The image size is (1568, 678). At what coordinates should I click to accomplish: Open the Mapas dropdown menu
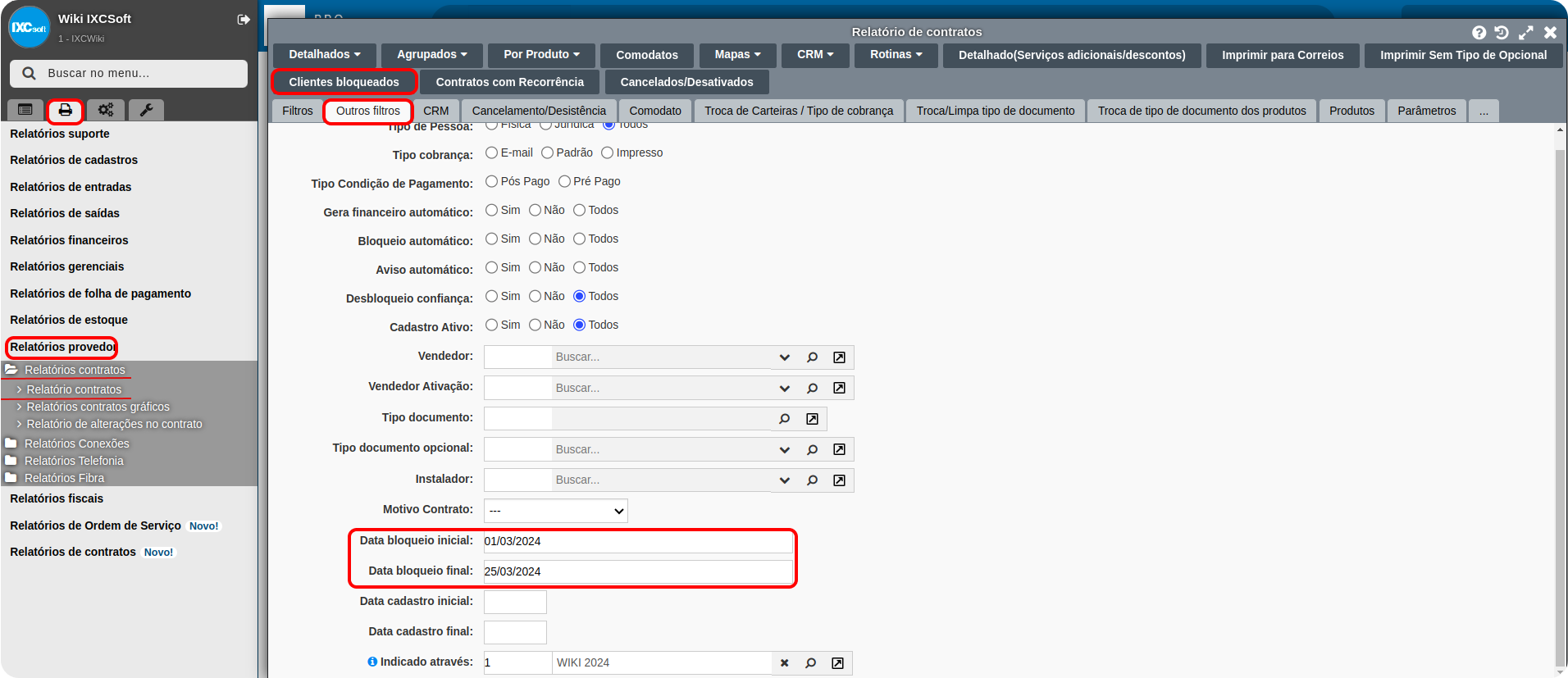(737, 55)
